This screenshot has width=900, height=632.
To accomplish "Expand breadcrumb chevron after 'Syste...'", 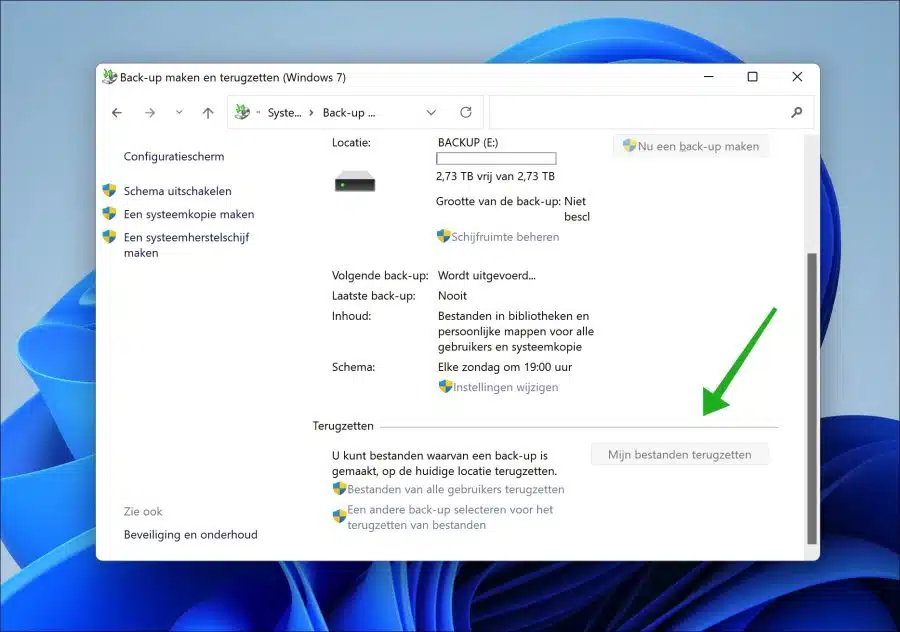I will 311,113.
